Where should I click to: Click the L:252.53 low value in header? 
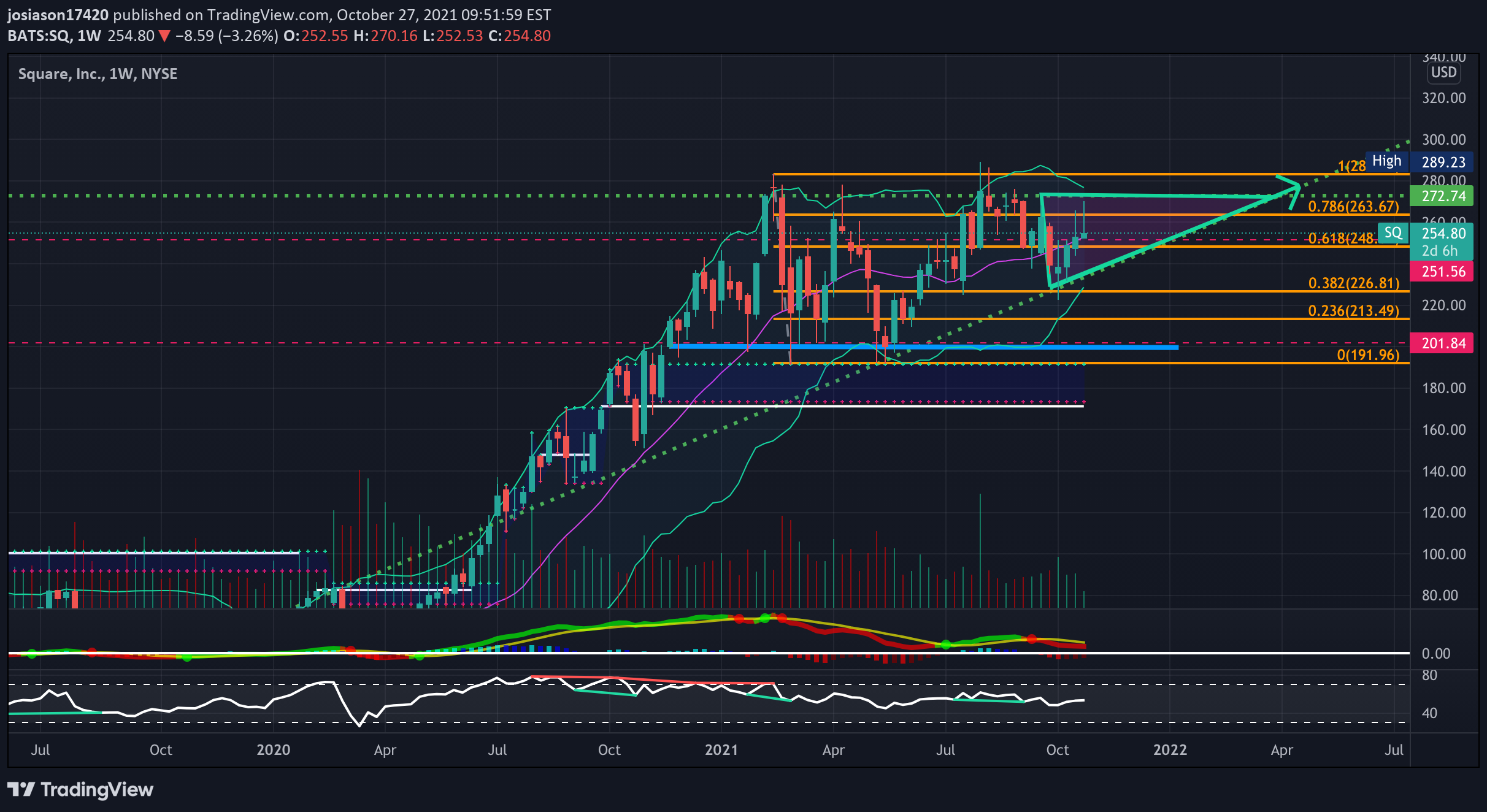[x=453, y=36]
